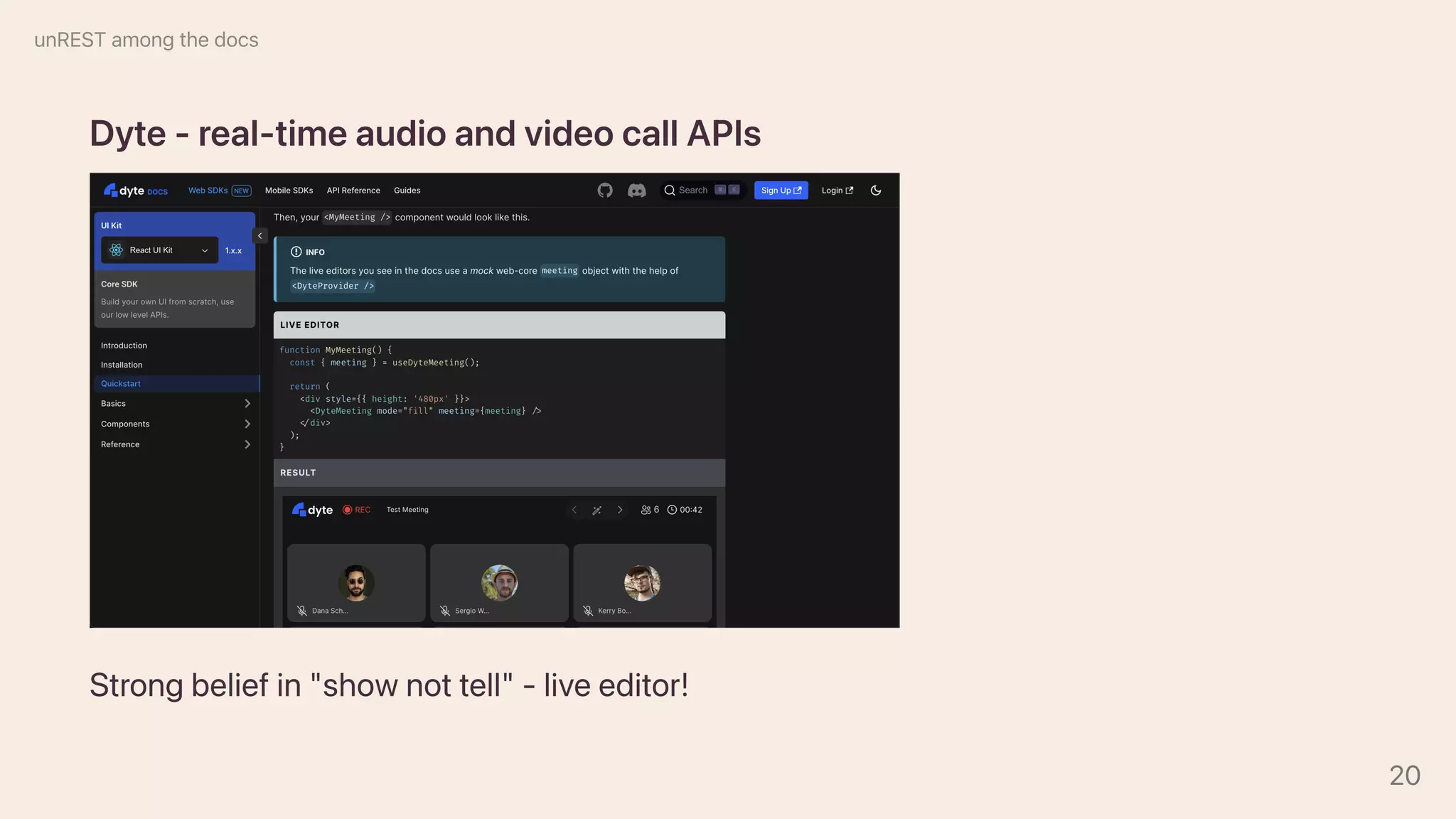The width and height of the screenshot is (1456, 819).
Task: Select the Quickstart page
Action: pos(177,384)
